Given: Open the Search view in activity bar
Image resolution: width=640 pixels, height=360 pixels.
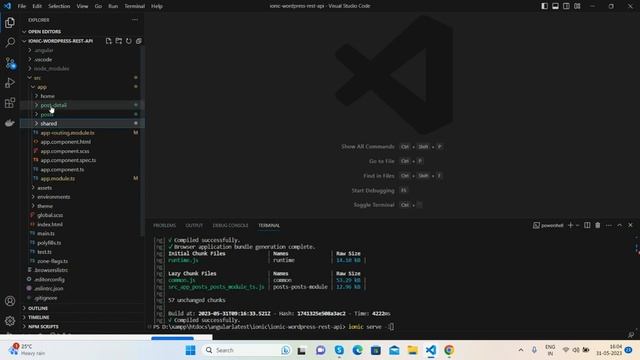Looking at the screenshot, I should (x=10, y=42).
